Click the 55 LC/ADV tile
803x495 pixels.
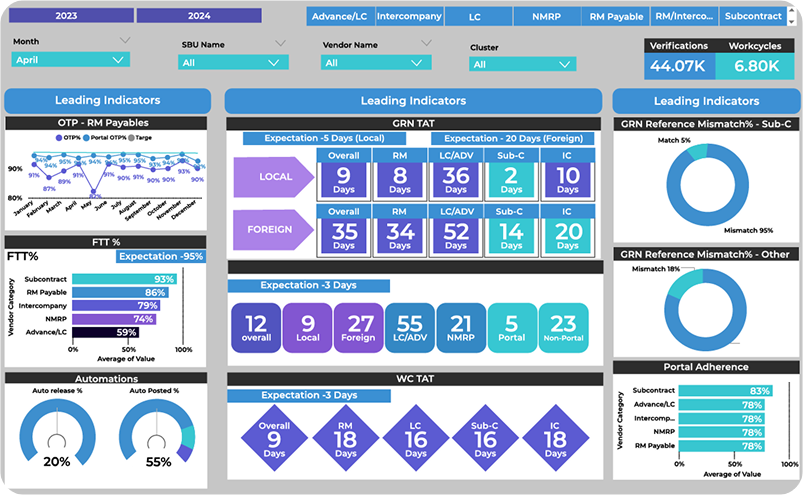click(410, 330)
